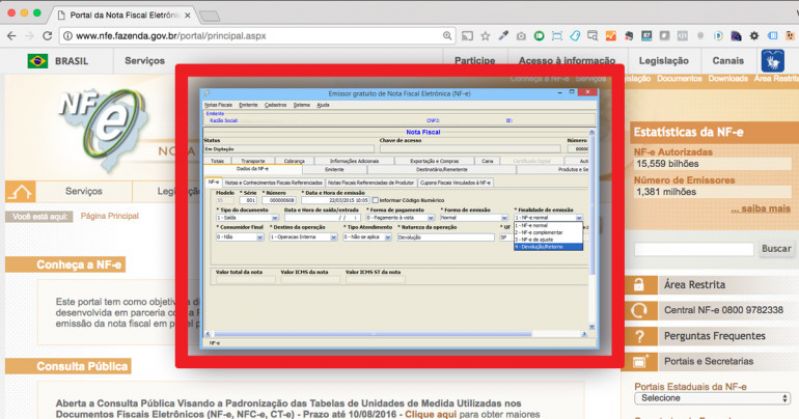Viewport: 799px width, 419px height.
Task: Click the icon beside Portais e Secretarias
Action: 639,361
